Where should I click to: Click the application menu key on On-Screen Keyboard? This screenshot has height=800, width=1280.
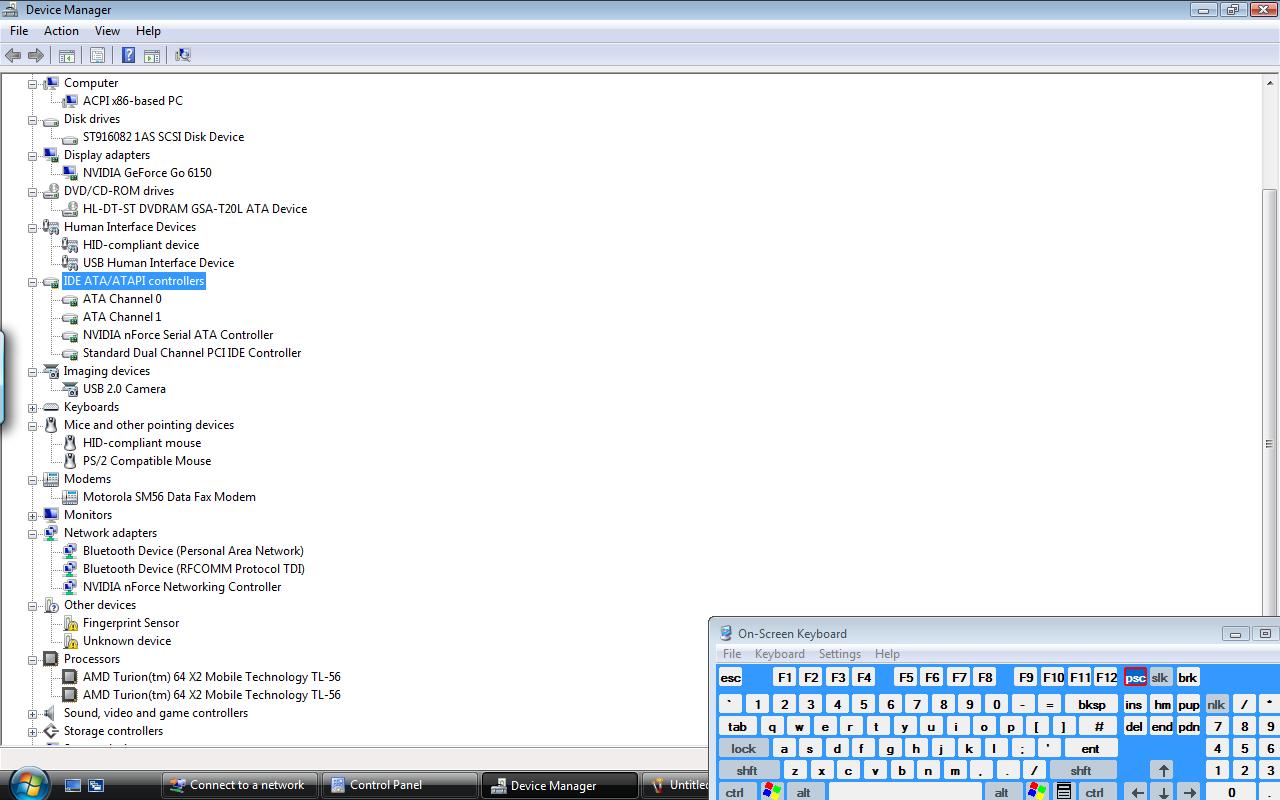(x=1064, y=792)
